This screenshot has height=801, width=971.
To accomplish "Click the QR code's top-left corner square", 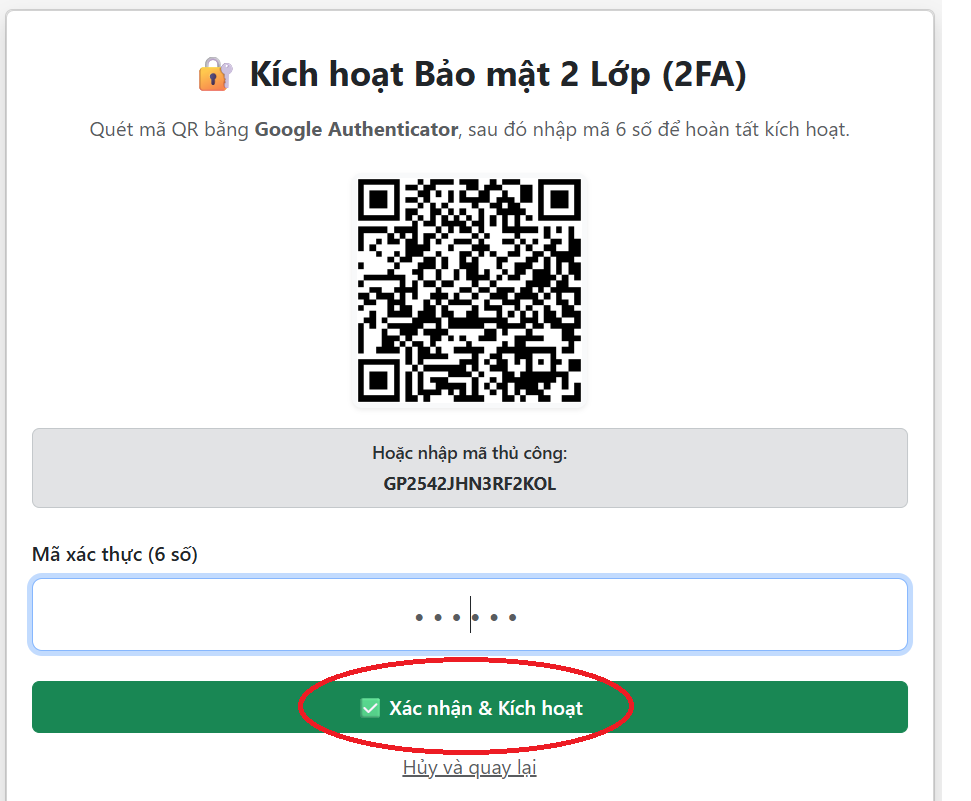I will pos(378,199).
